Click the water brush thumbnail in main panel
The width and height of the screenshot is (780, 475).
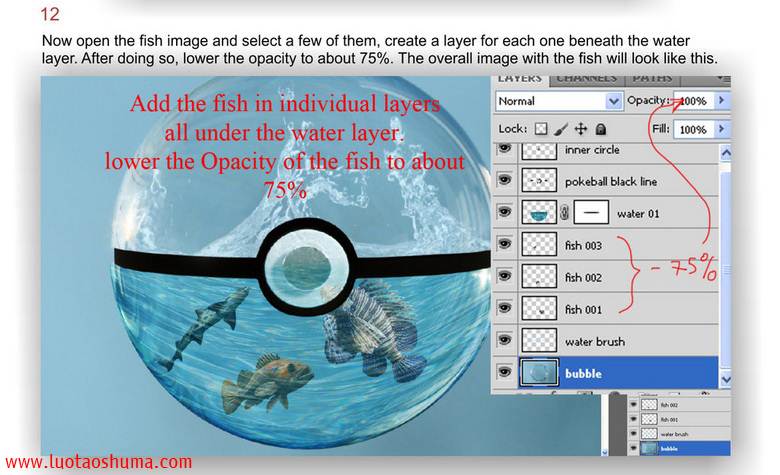pyautogui.click(x=539, y=340)
